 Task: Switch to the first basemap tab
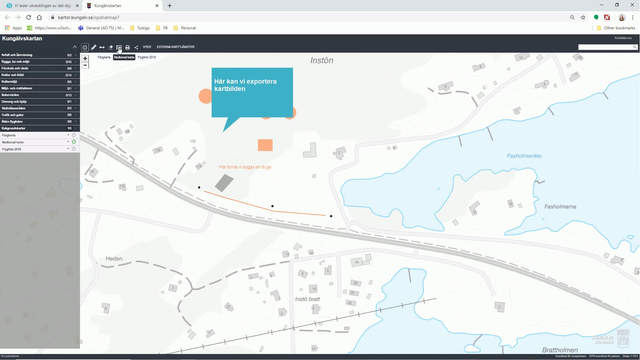pyautogui.click(x=104, y=58)
